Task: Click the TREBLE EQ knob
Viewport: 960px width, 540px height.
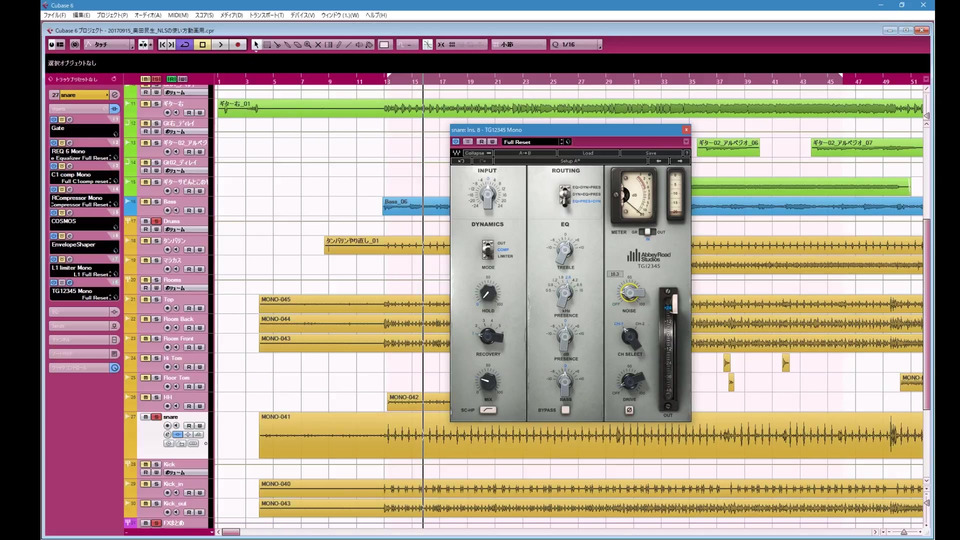Action: point(564,250)
